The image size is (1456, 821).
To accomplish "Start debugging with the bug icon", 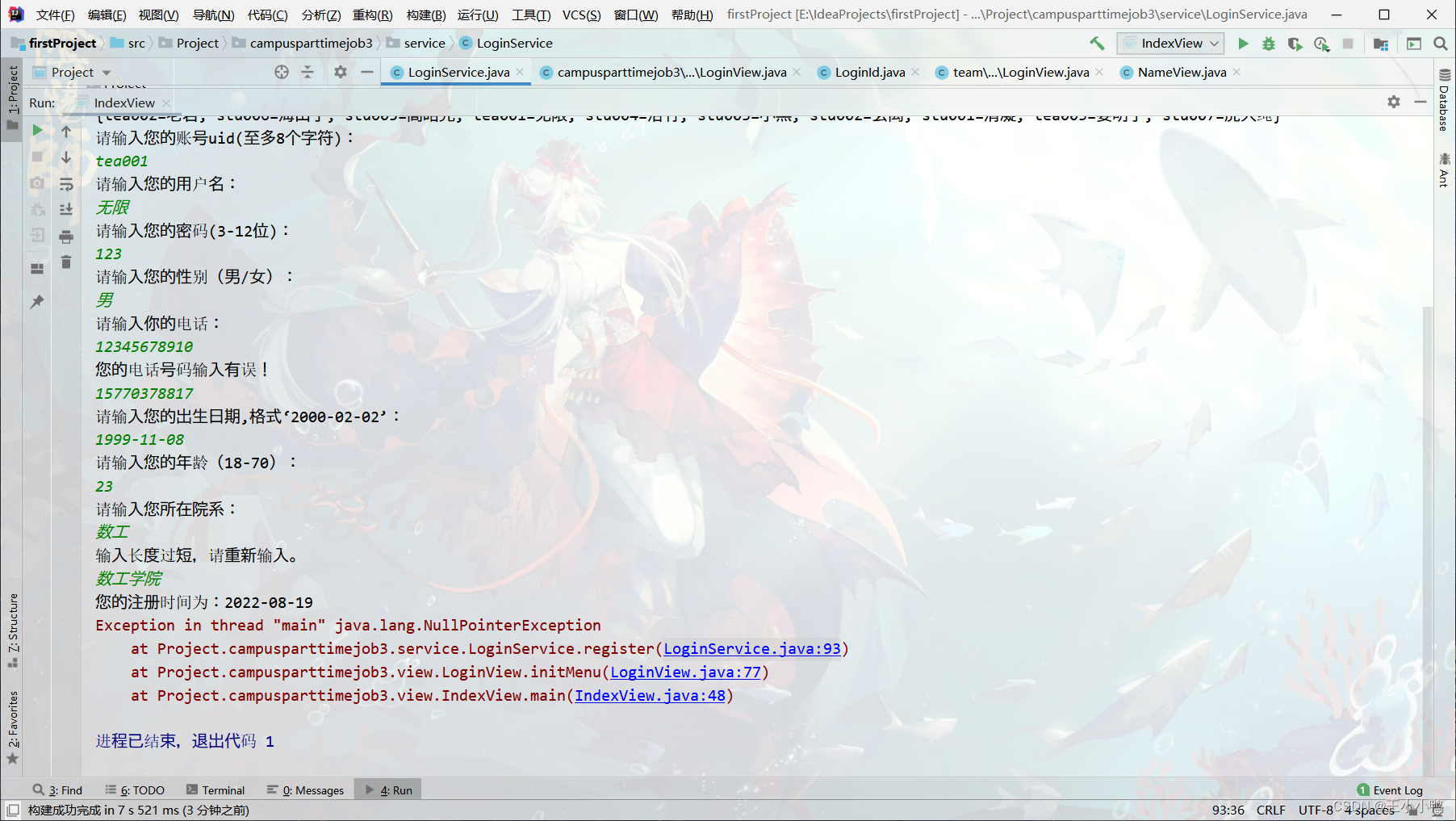I will tap(1269, 44).
